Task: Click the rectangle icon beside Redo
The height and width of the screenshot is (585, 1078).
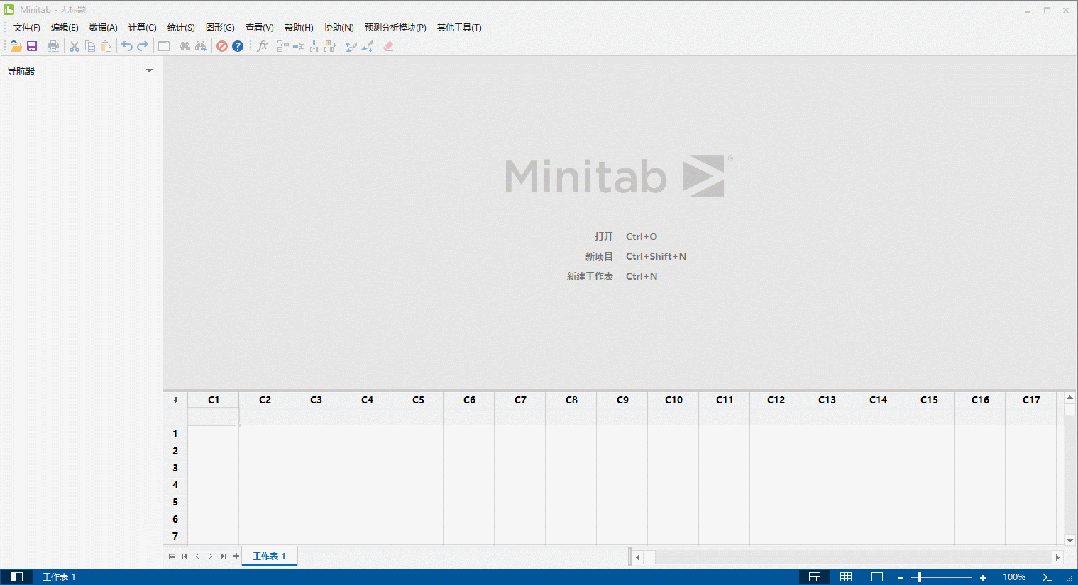Action: [164, 46]
